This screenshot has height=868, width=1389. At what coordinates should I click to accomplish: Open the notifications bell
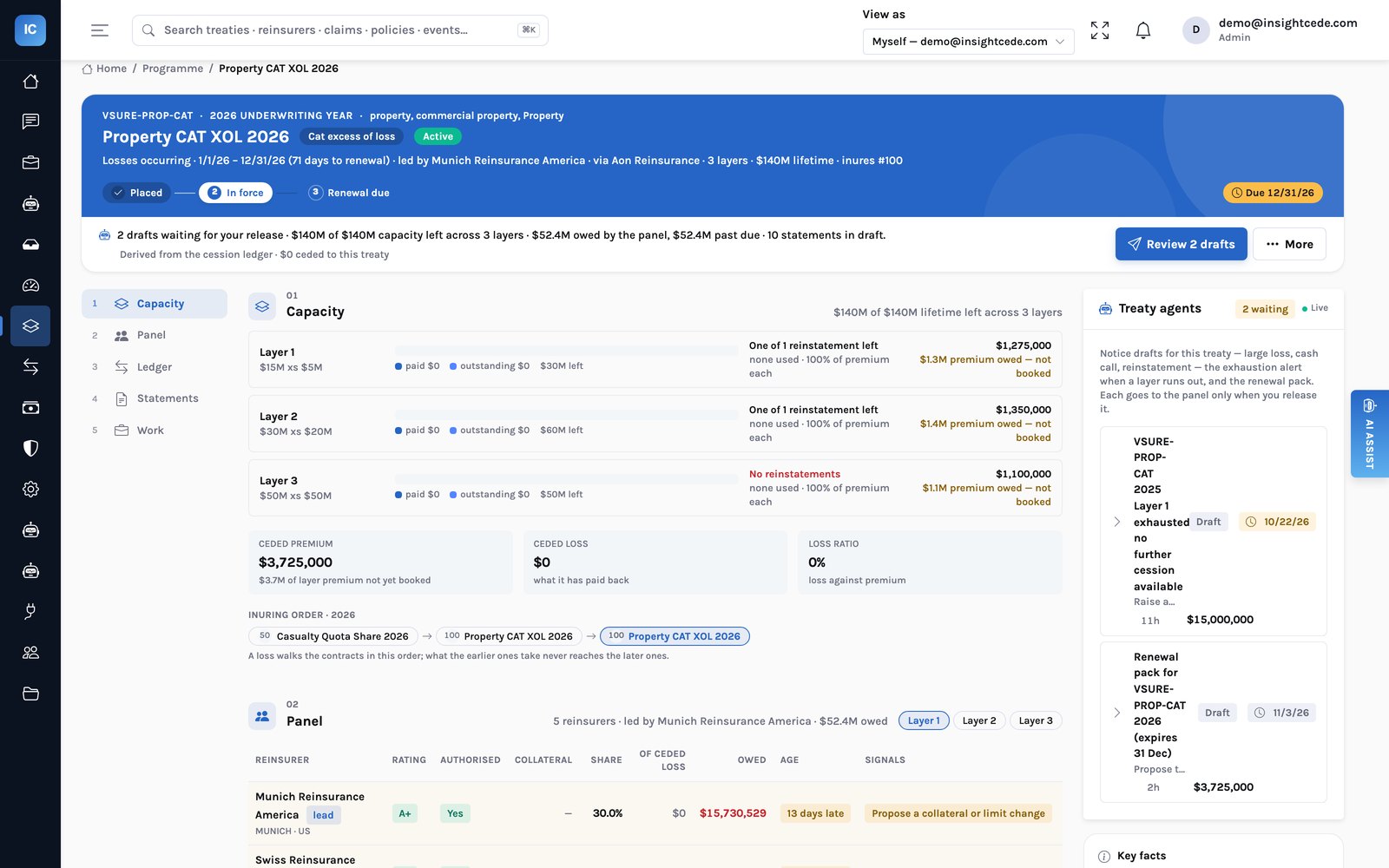tap(1143, 30)
